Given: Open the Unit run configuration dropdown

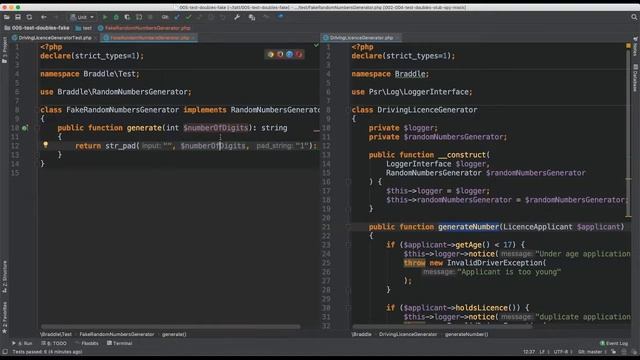Looking at the screenshot, I should point(82,17).
